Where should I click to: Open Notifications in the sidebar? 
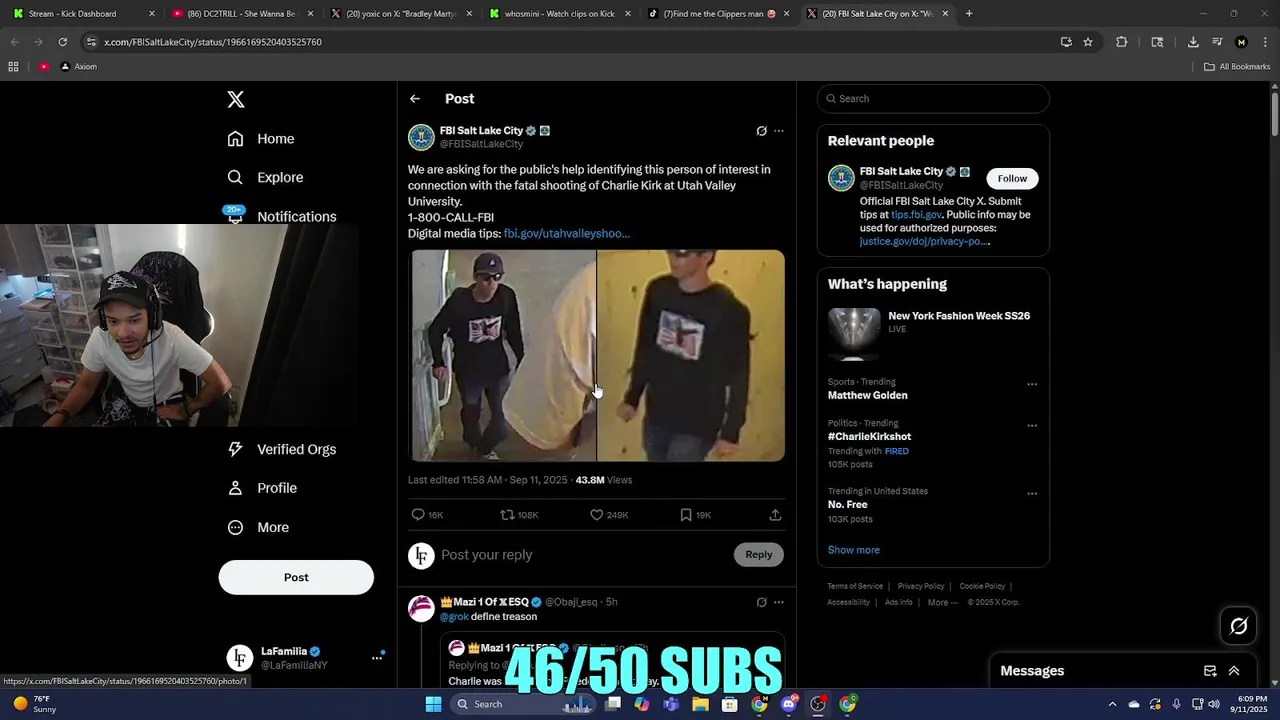click(281, 216)
